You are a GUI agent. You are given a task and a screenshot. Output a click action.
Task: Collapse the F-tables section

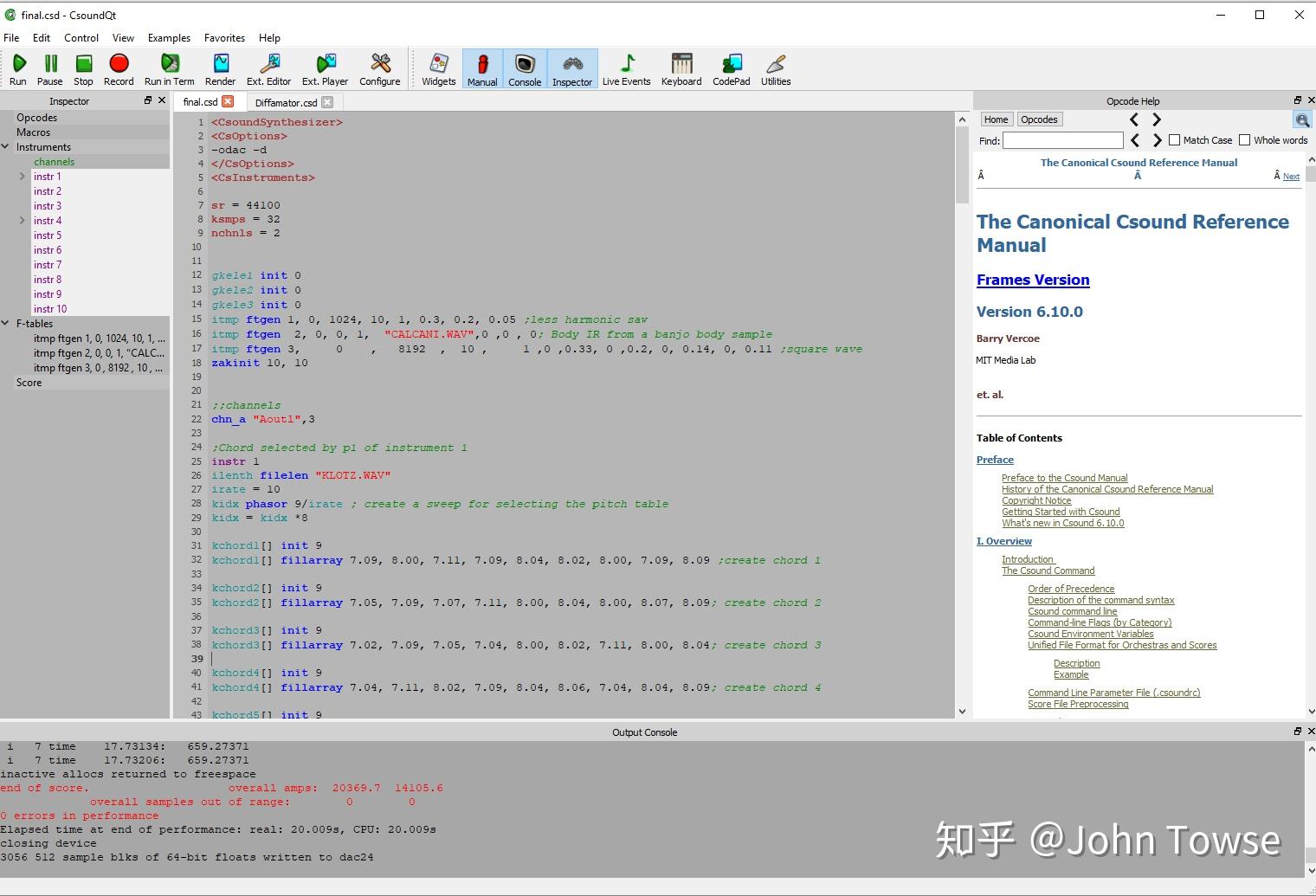click(7, 324)
